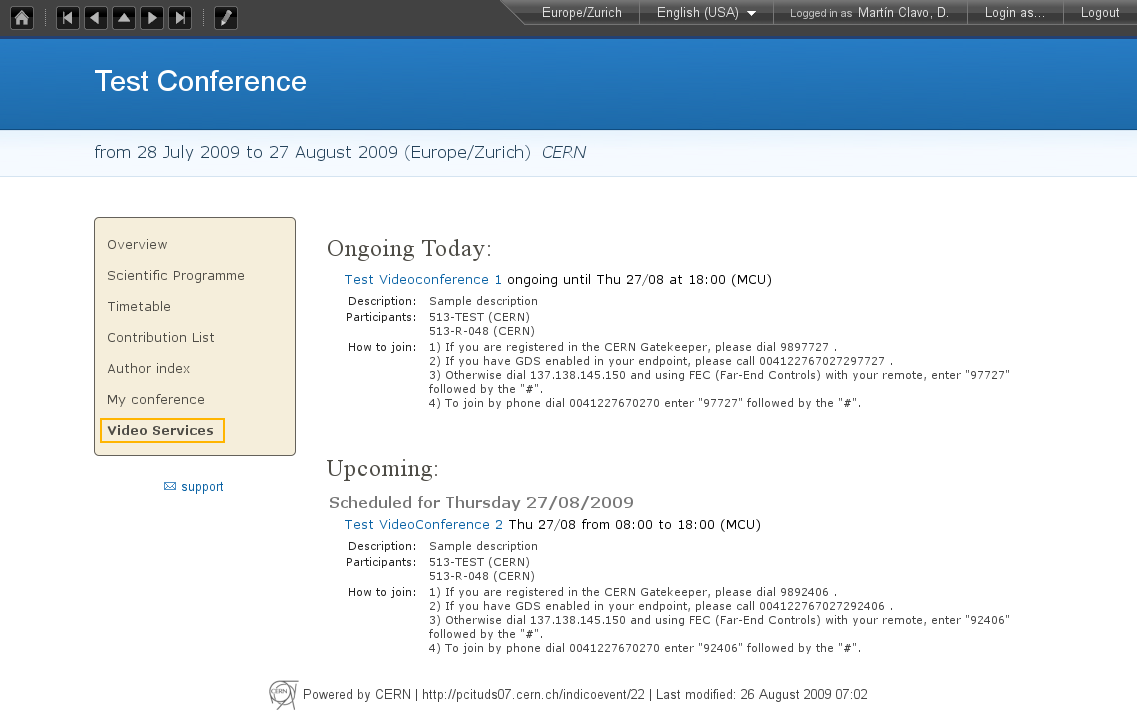1137x710 pixels.
Task: Open the Test Videoconference 1 link
Action: pos(423,280)
